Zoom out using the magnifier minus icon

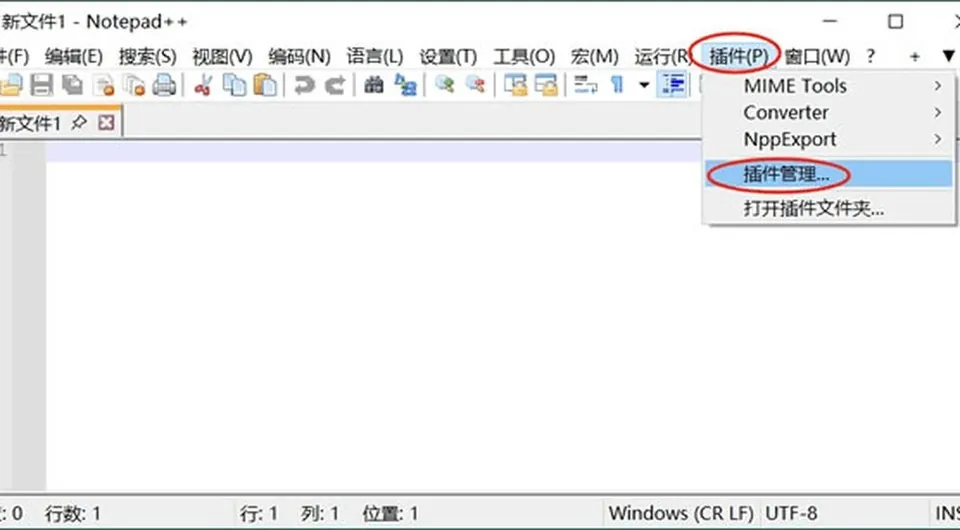click(475, 85)
